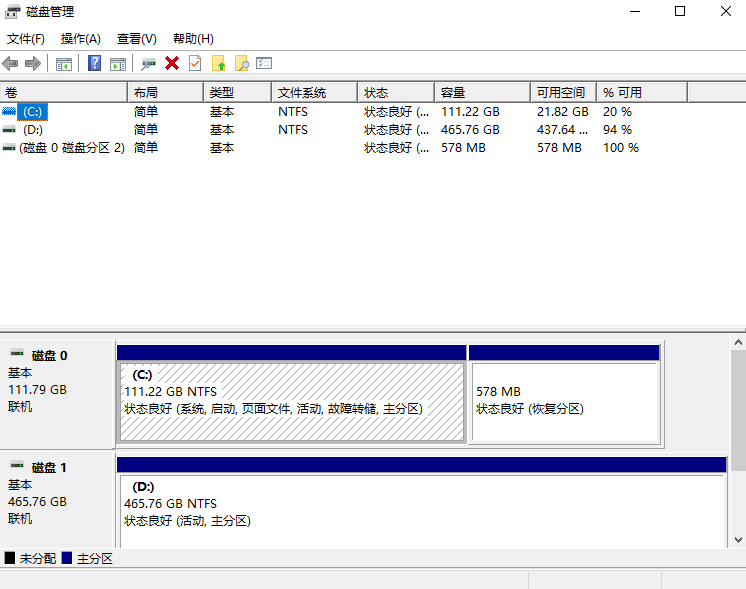Click the 文件系统 column header
The height and width of the screenshot is (589, 746).
pos(313,92)
